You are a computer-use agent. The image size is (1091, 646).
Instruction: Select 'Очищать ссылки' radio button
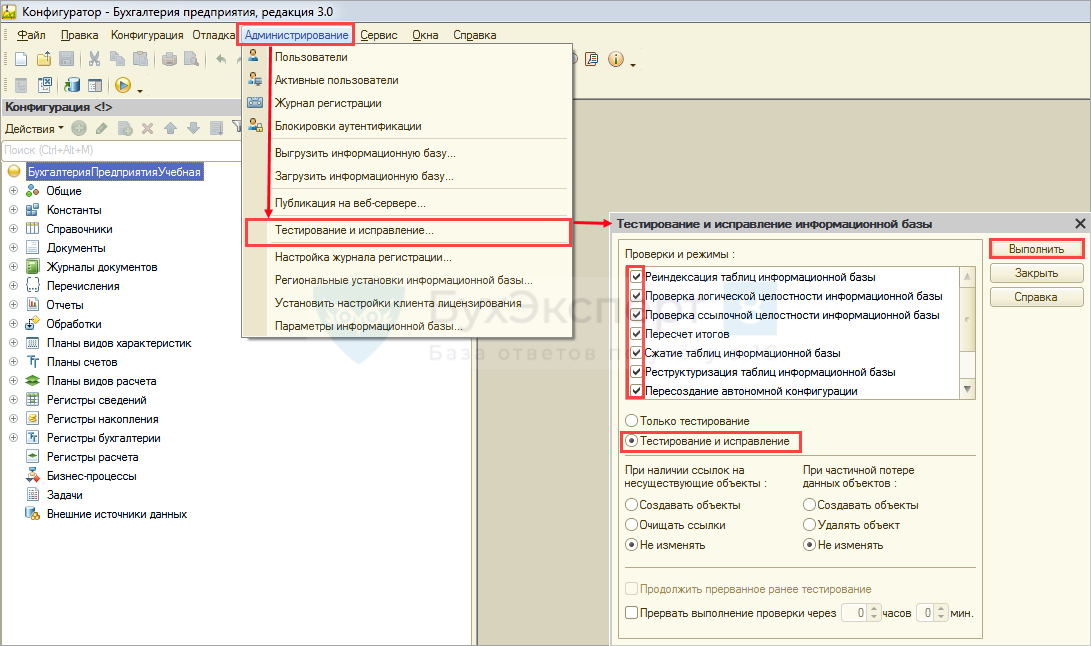click(x=632, y=524)
